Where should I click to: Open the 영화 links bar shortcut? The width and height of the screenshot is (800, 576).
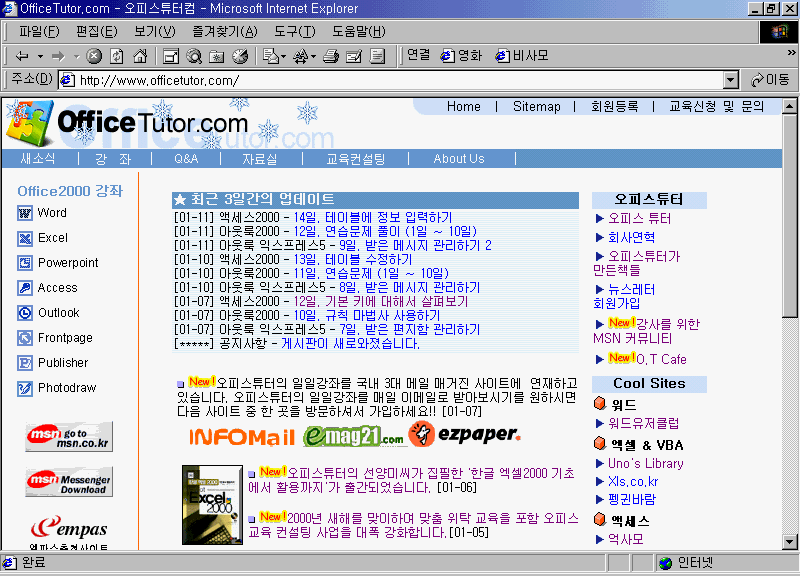pos(461,56)
